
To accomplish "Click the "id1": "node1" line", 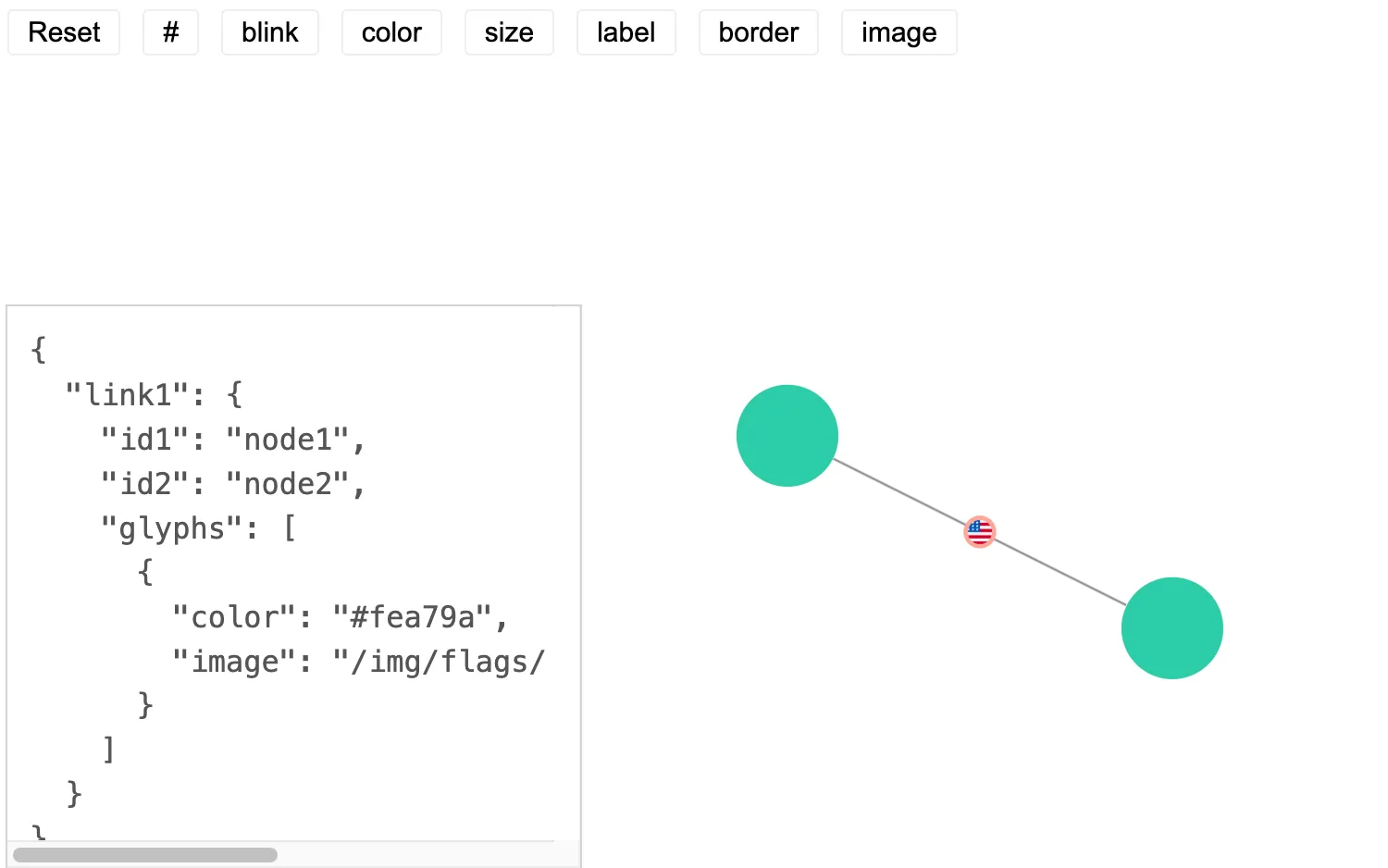I will point(233,440).
